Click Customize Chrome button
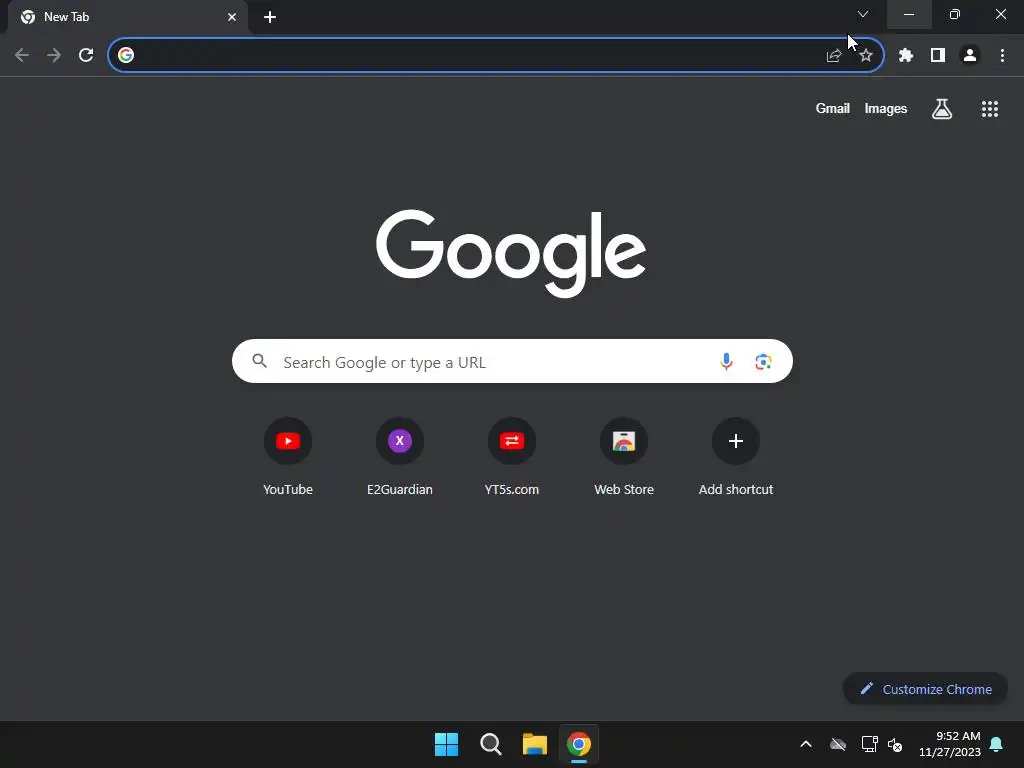Image resolution: width=1024 pixels, height=768 pixels. coord(925,689)
